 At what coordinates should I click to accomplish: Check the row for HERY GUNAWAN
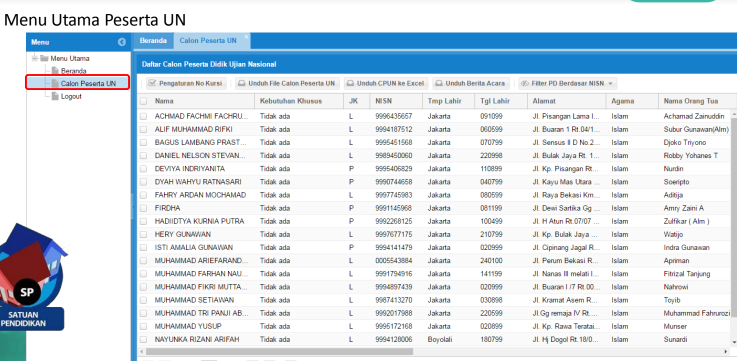pos(143,235)
